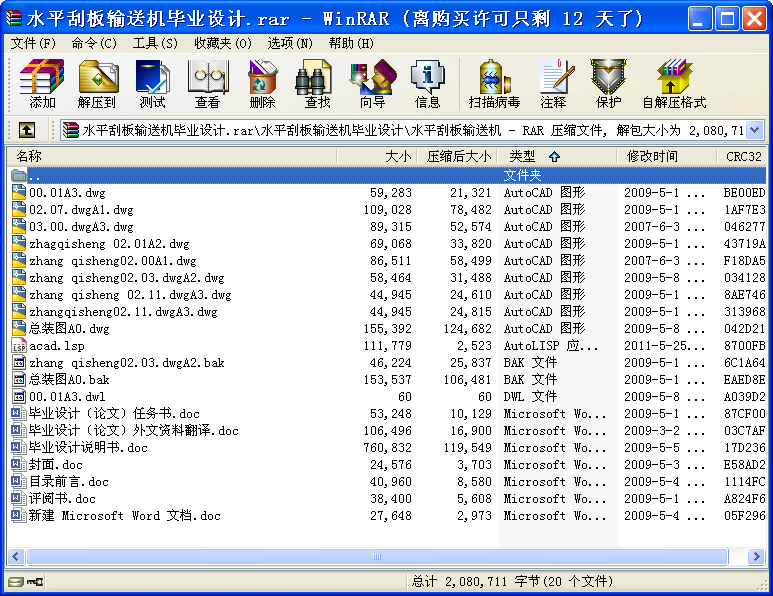773x596 pixels.
Task: Open the 工具(S) menu
Action: pyautogui.click(x=155, y=43)
